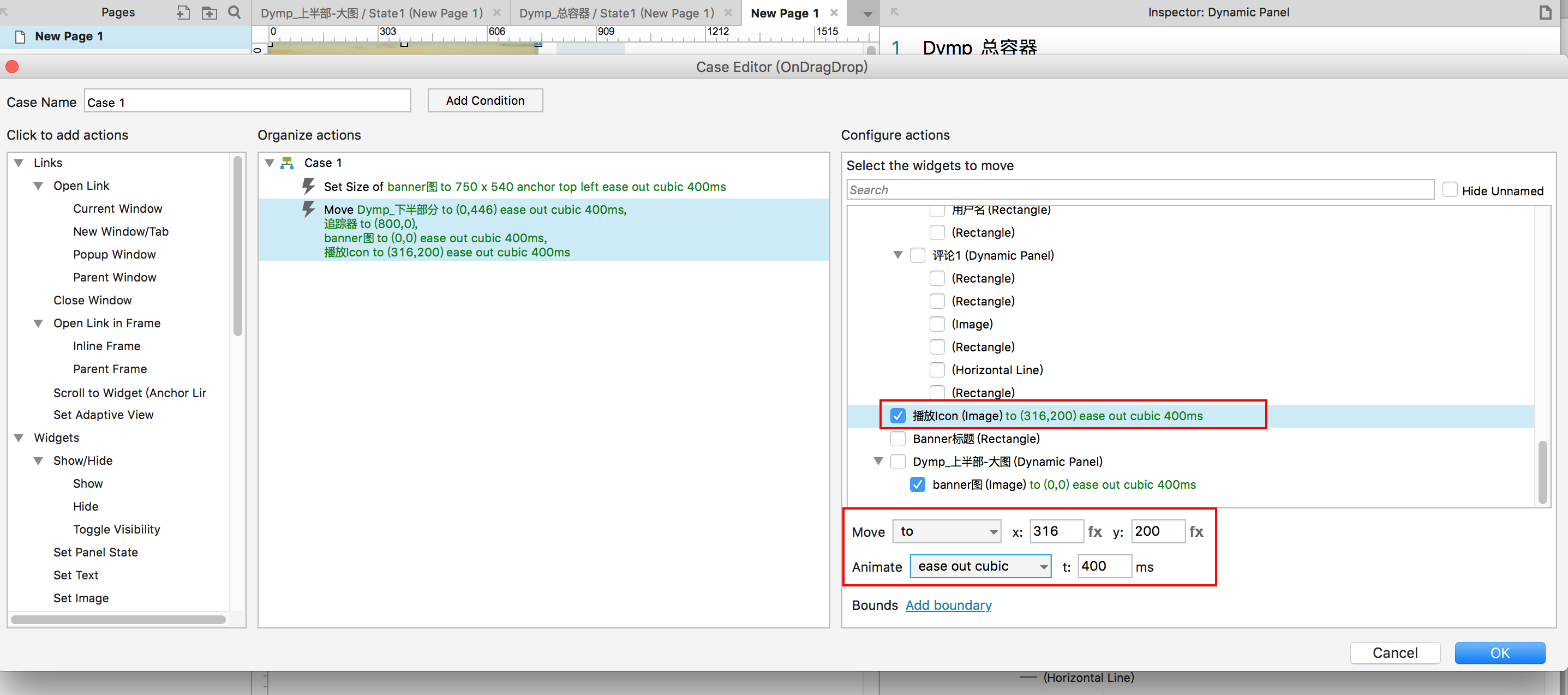Click the fx icon beside x field
Screen dimensions: 1568x695
1094,531
